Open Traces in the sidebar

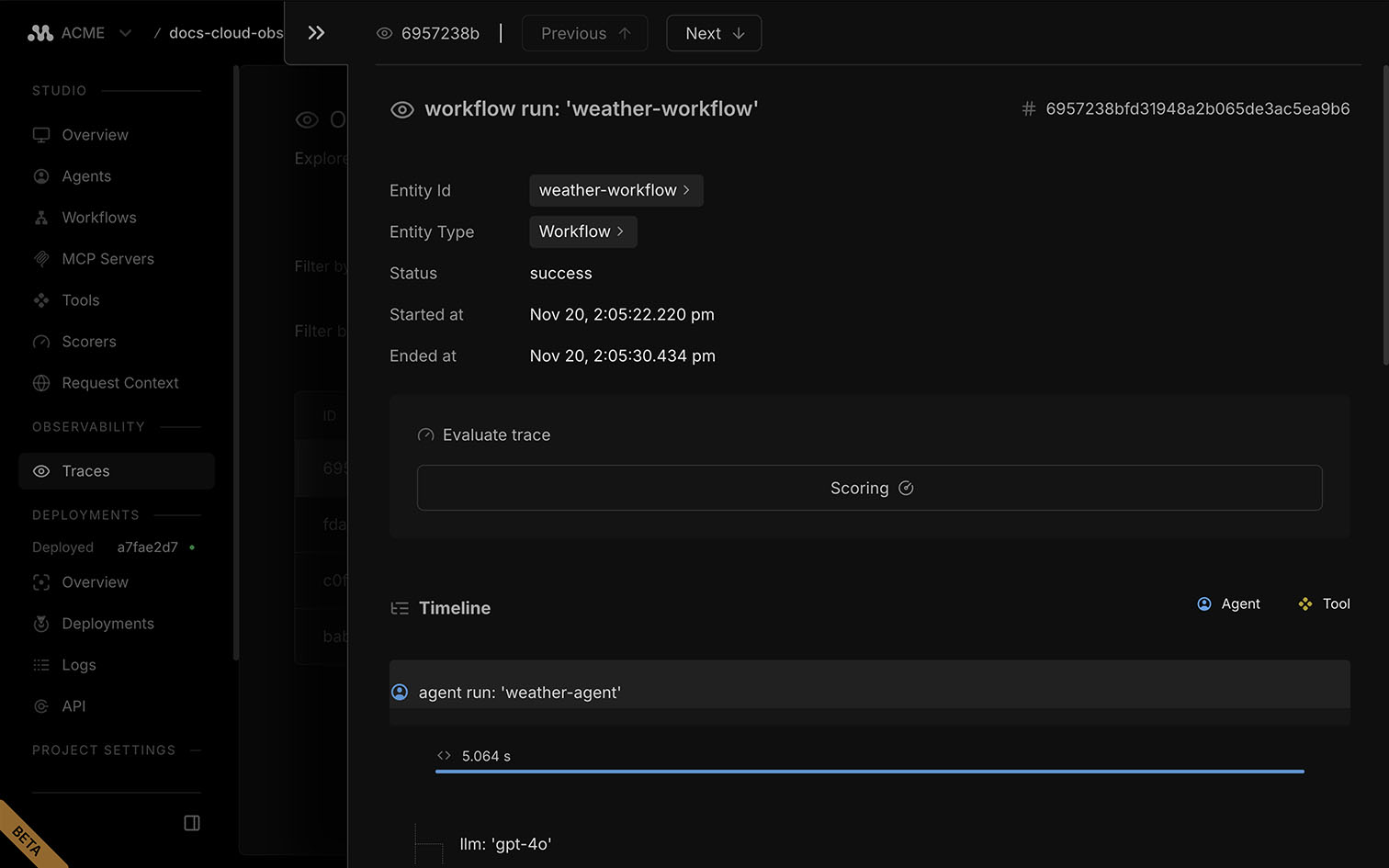click(85, 471)
